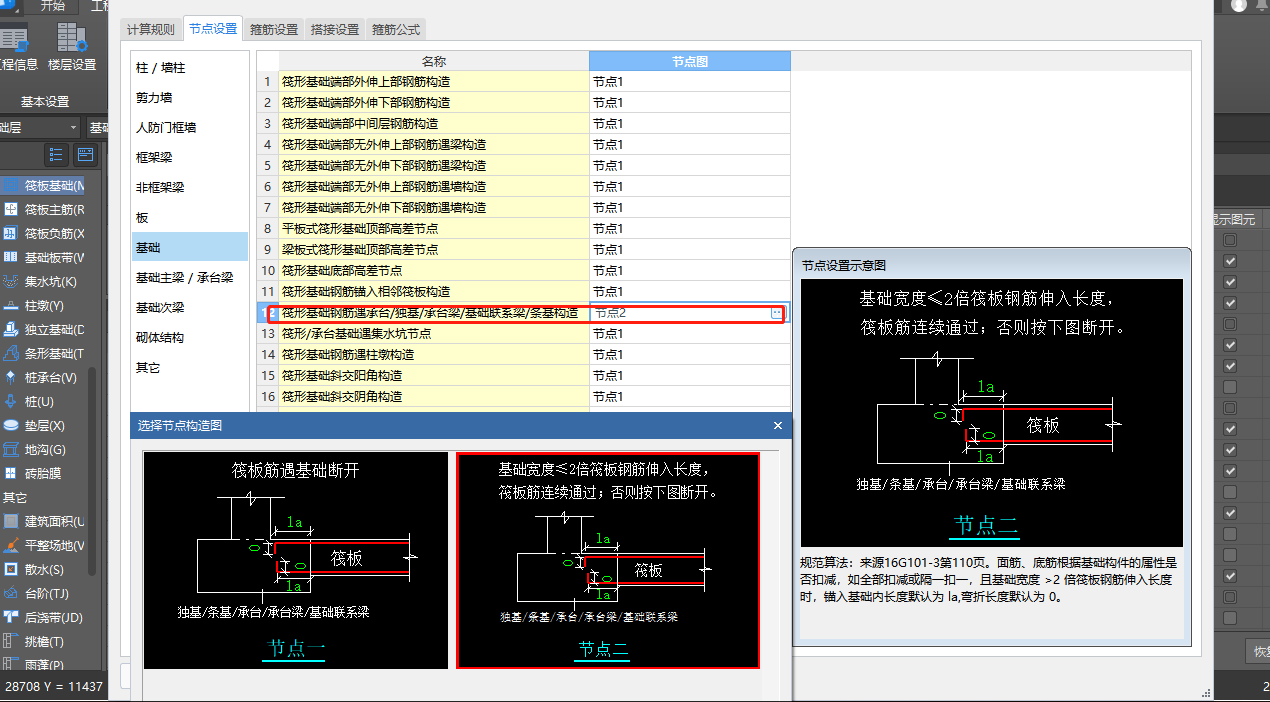Viewport: 1270px width, 702px height.
Task: Select 基础主梁 / 承台梁 category
Action: pyautogui.click(x=190, y=277)
